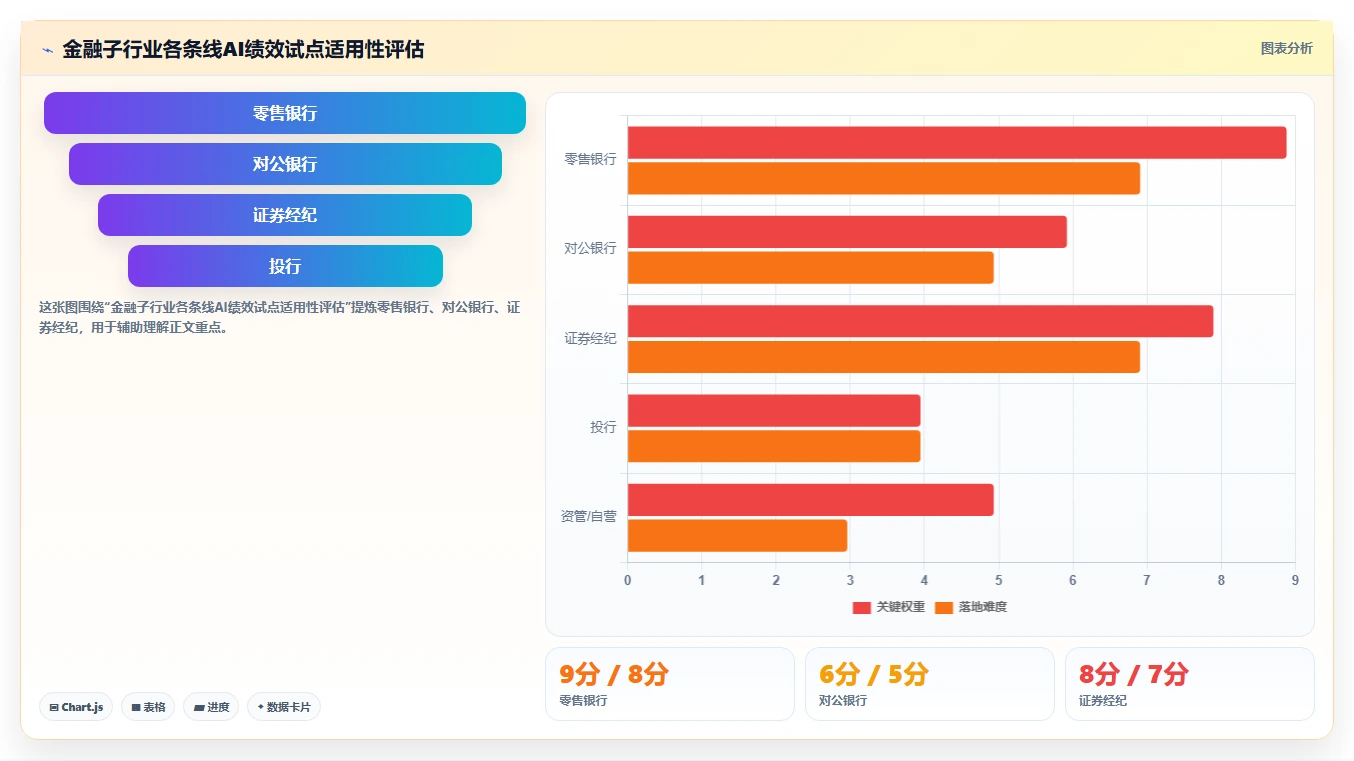Click the 资管/自营 y-axis label

click(588, 517)
